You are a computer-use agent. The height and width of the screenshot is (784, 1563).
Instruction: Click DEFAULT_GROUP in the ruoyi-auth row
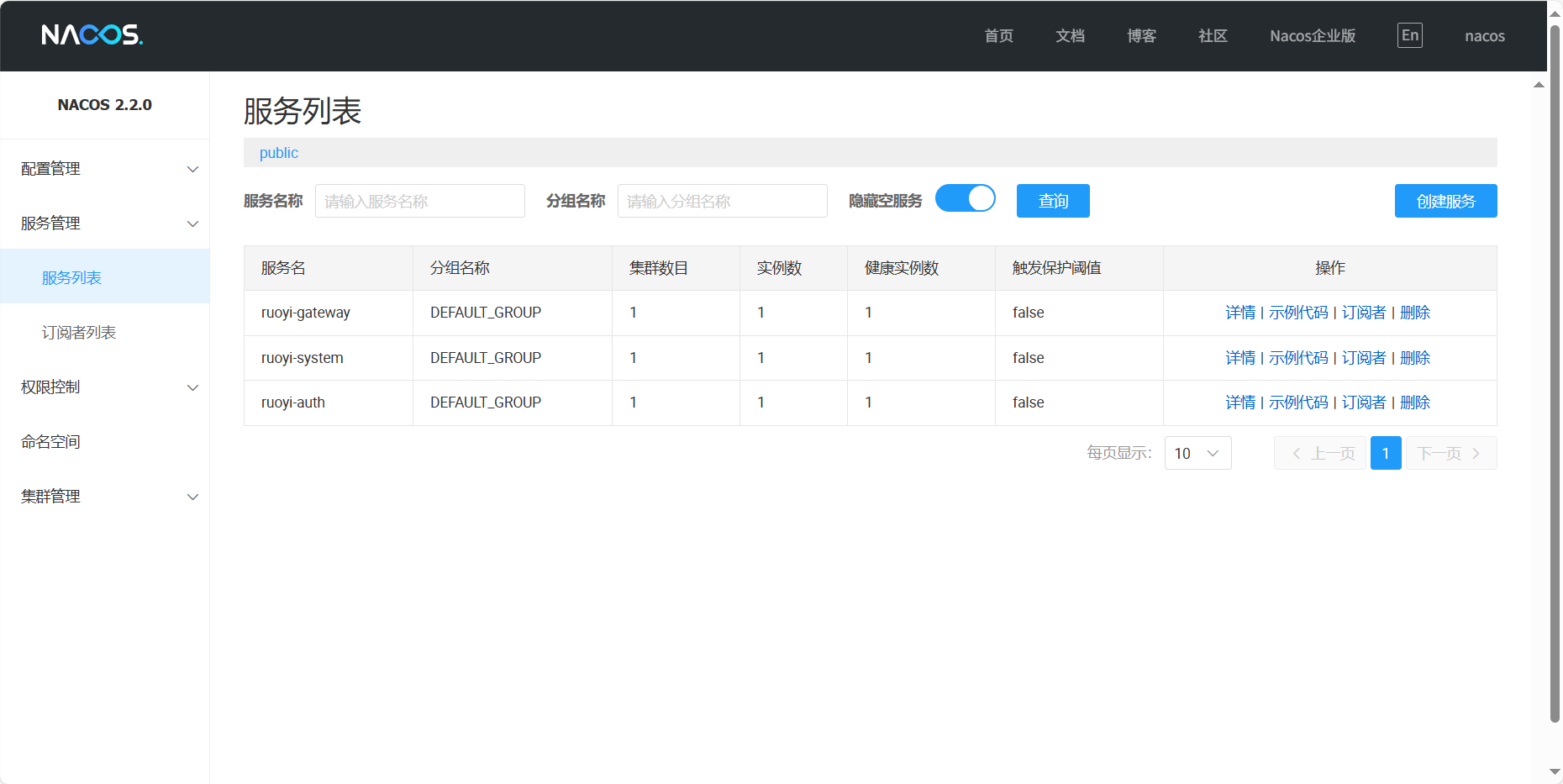tap(486, 403)
